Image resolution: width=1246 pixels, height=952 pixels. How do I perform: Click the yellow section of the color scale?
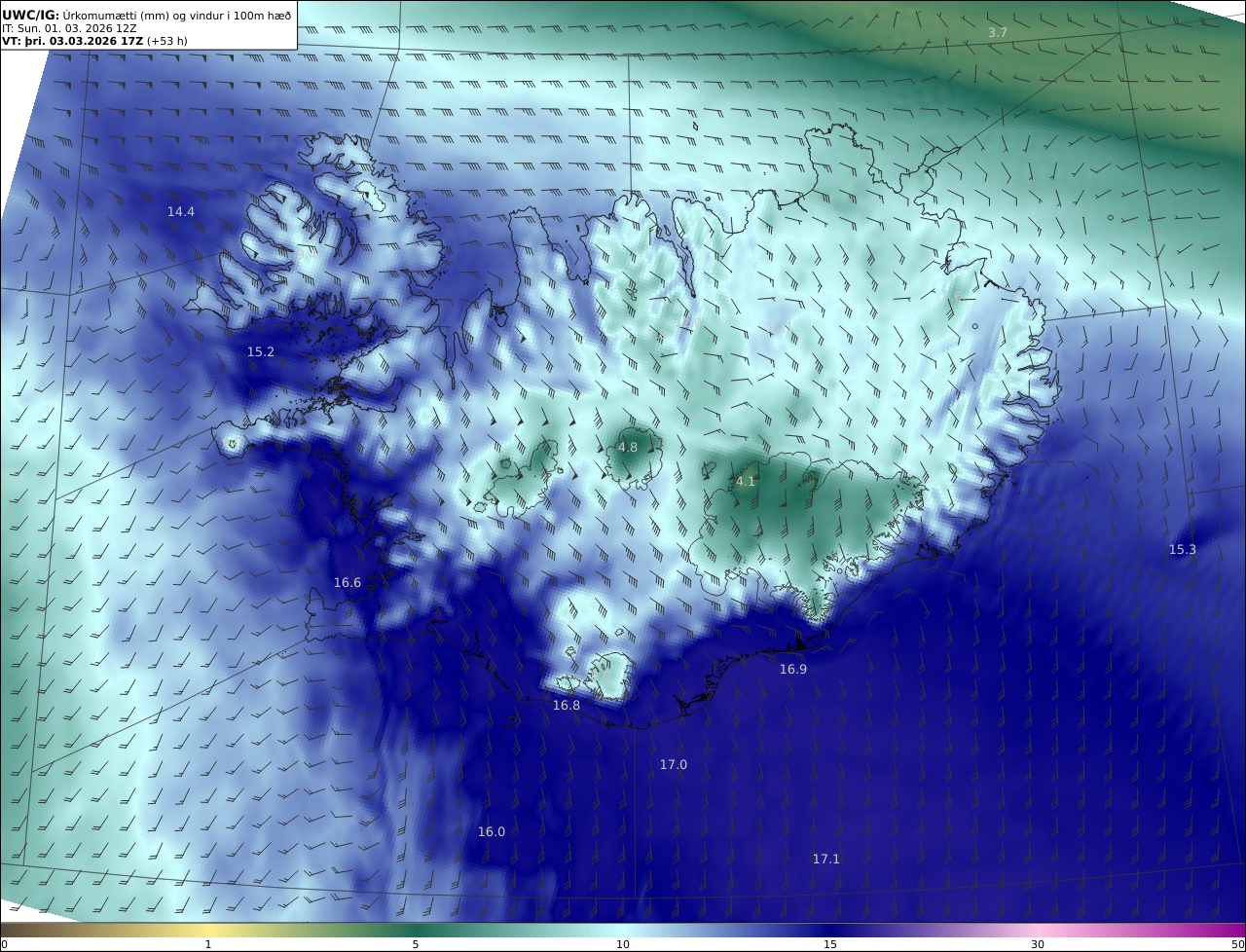(208, 931)
